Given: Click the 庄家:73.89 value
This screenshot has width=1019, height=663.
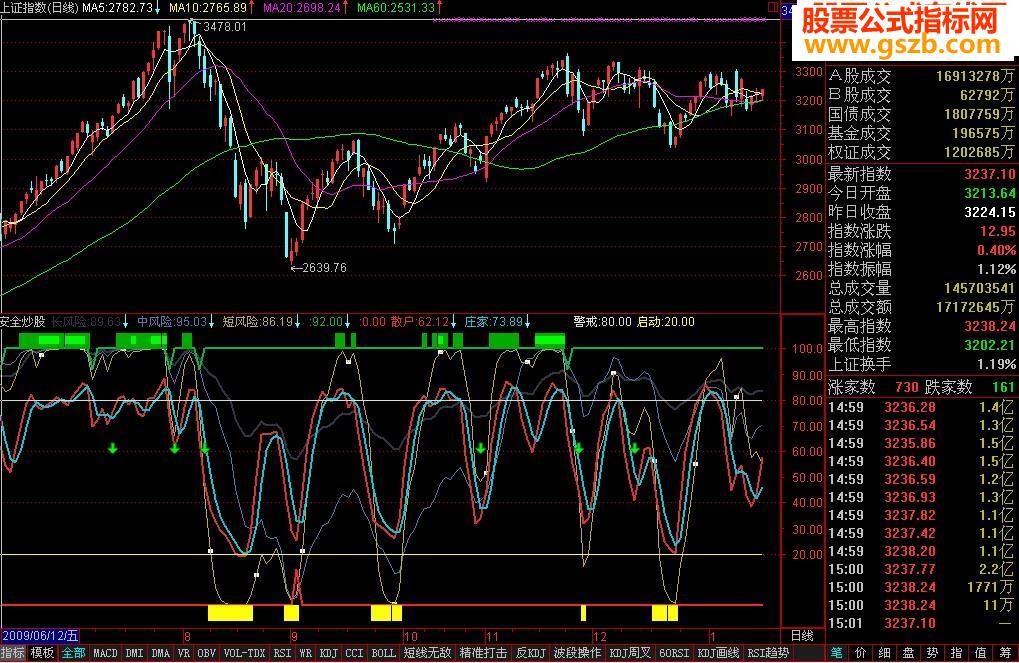Looking at the screenshot, I should click(494, 322).
